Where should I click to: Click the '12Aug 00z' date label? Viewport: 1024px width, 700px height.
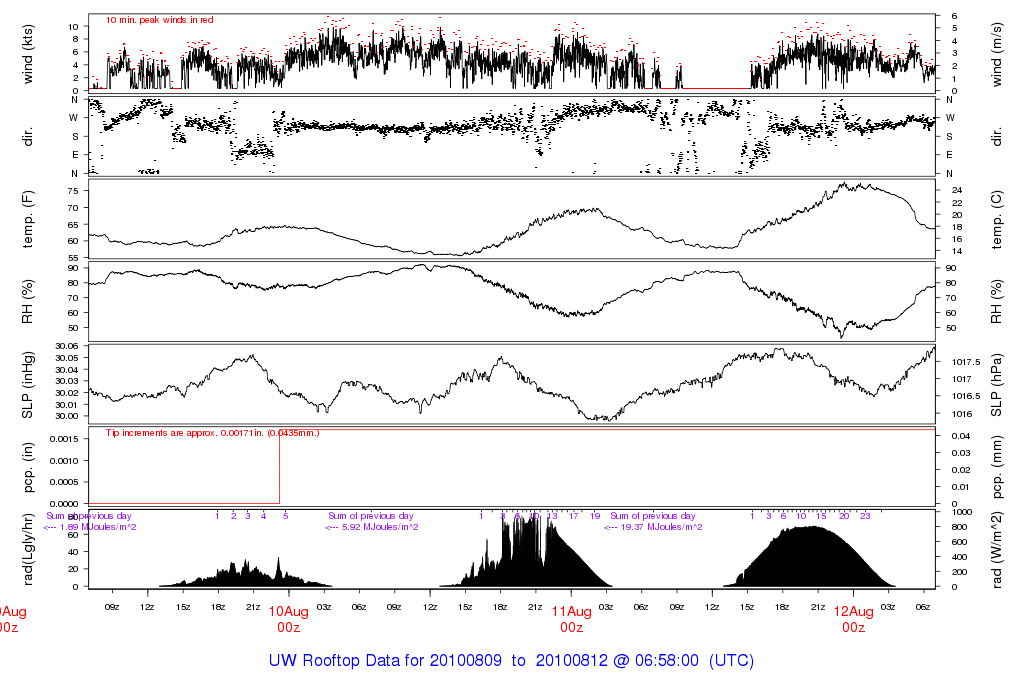854,620
